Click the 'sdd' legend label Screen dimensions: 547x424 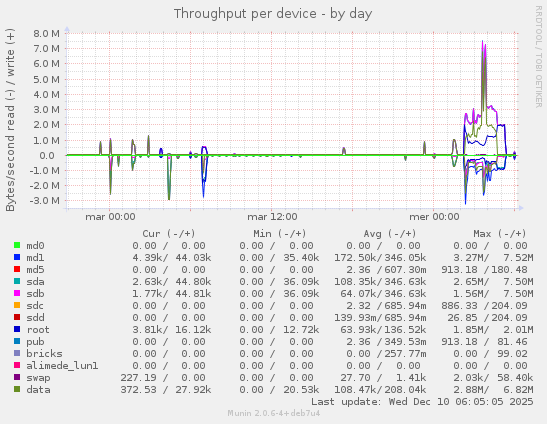click(35, 318)
